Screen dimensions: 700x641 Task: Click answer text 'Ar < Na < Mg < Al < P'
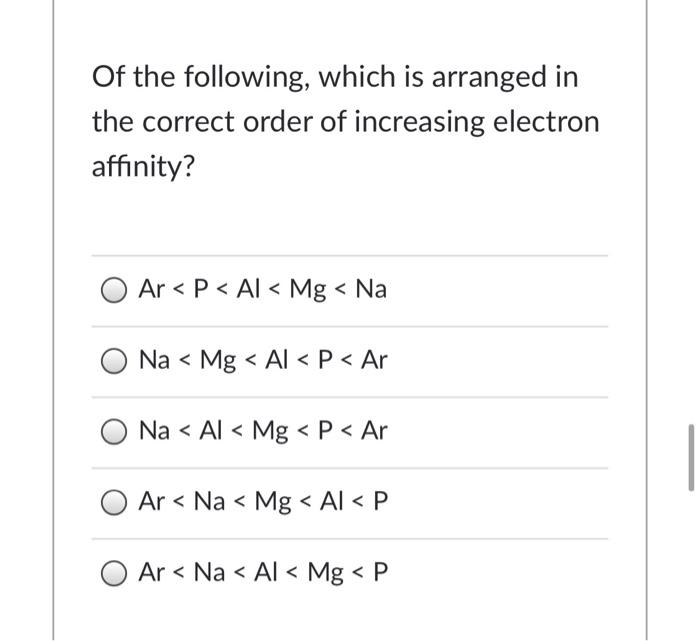(263, 501)
